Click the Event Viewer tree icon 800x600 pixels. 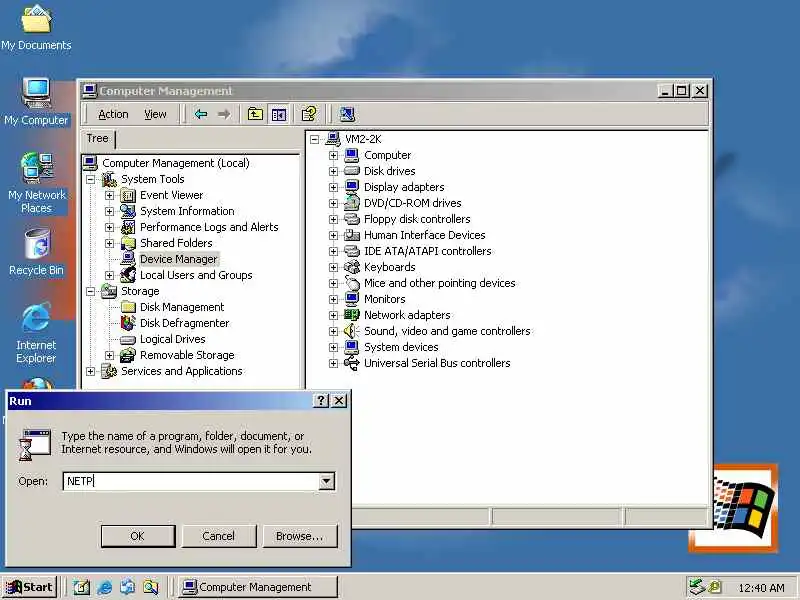128,195
